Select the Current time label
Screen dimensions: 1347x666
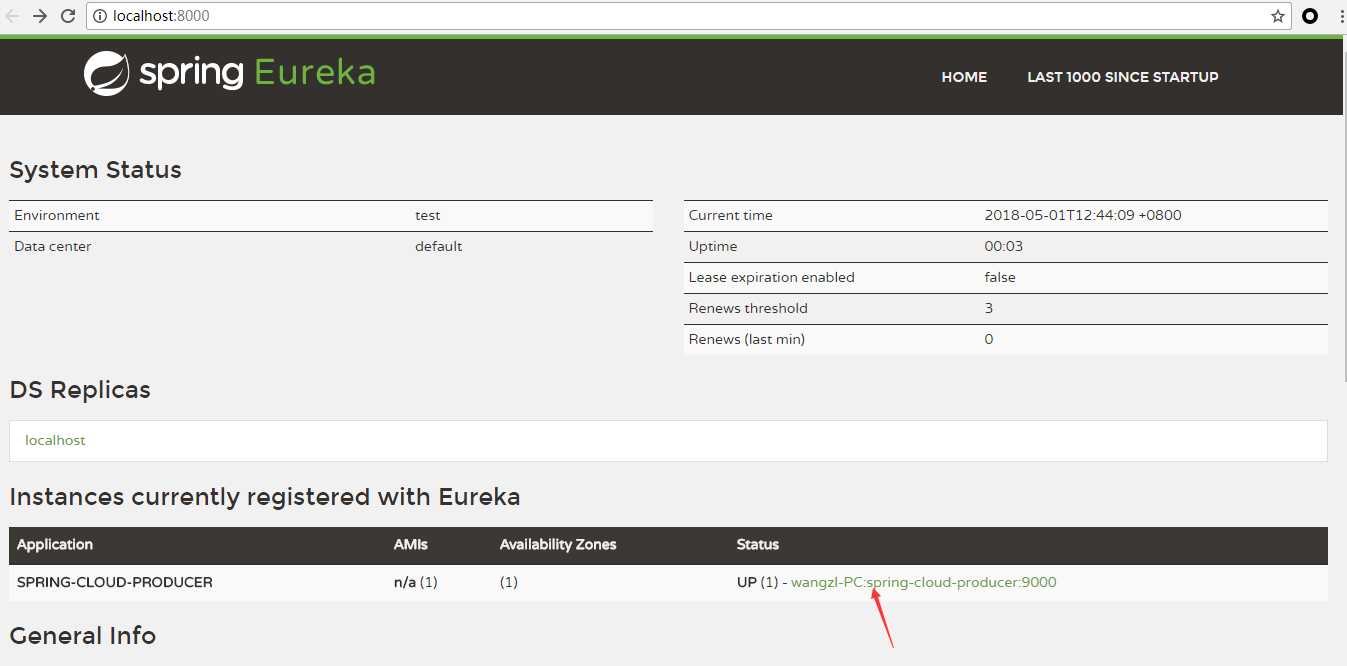[731, 215]
